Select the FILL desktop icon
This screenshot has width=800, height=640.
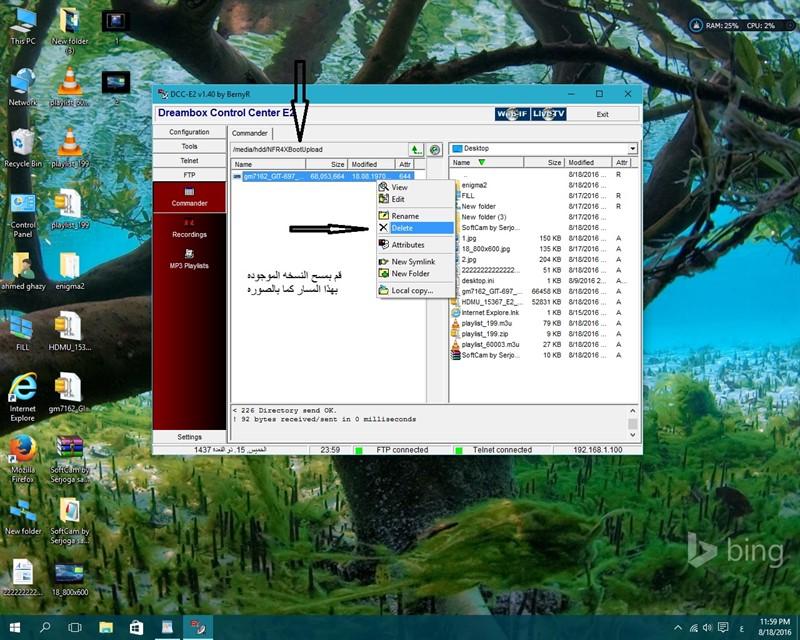pos(23,332)
